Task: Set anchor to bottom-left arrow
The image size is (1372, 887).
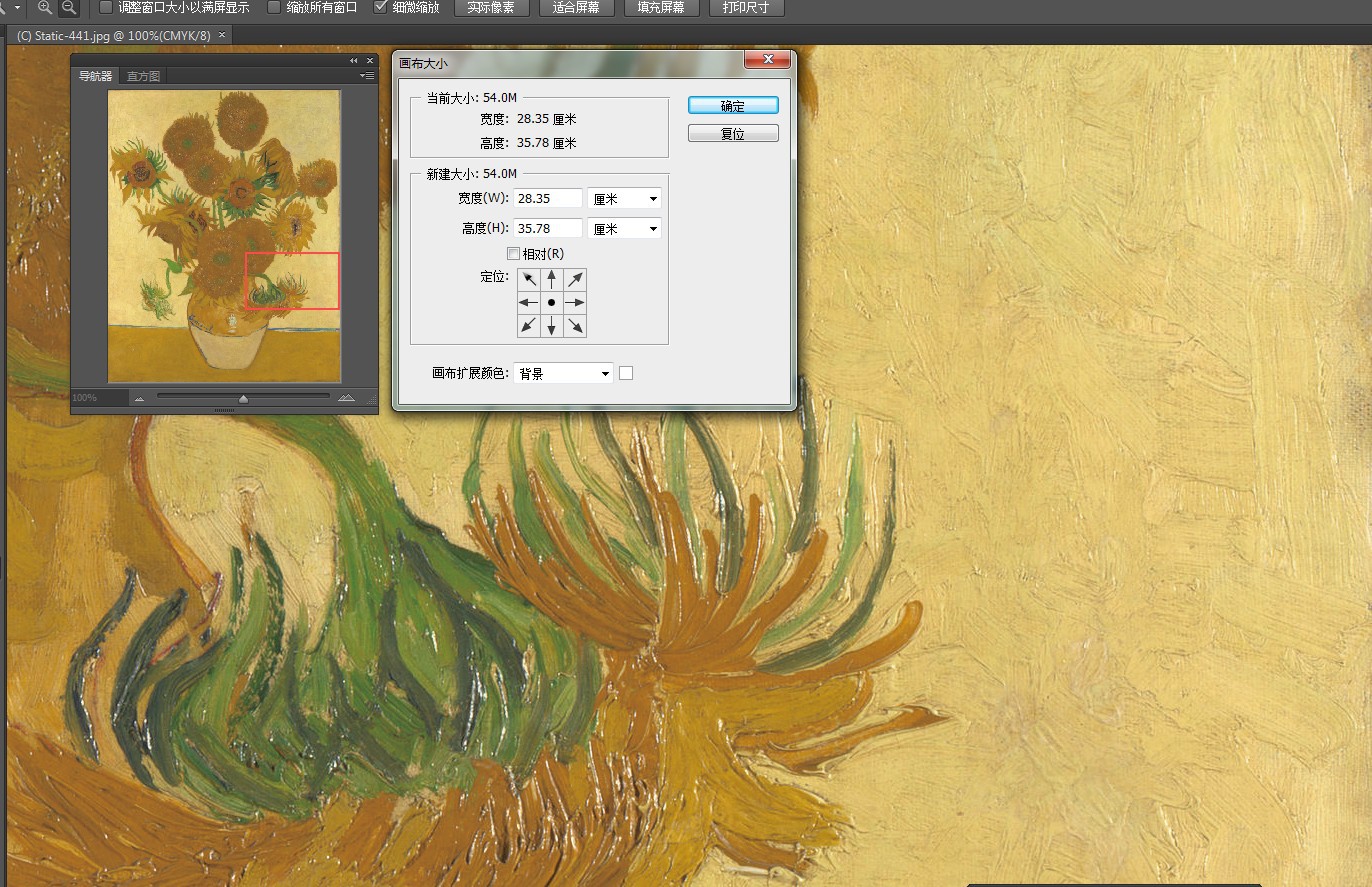Action: click(x=529, y=326)
